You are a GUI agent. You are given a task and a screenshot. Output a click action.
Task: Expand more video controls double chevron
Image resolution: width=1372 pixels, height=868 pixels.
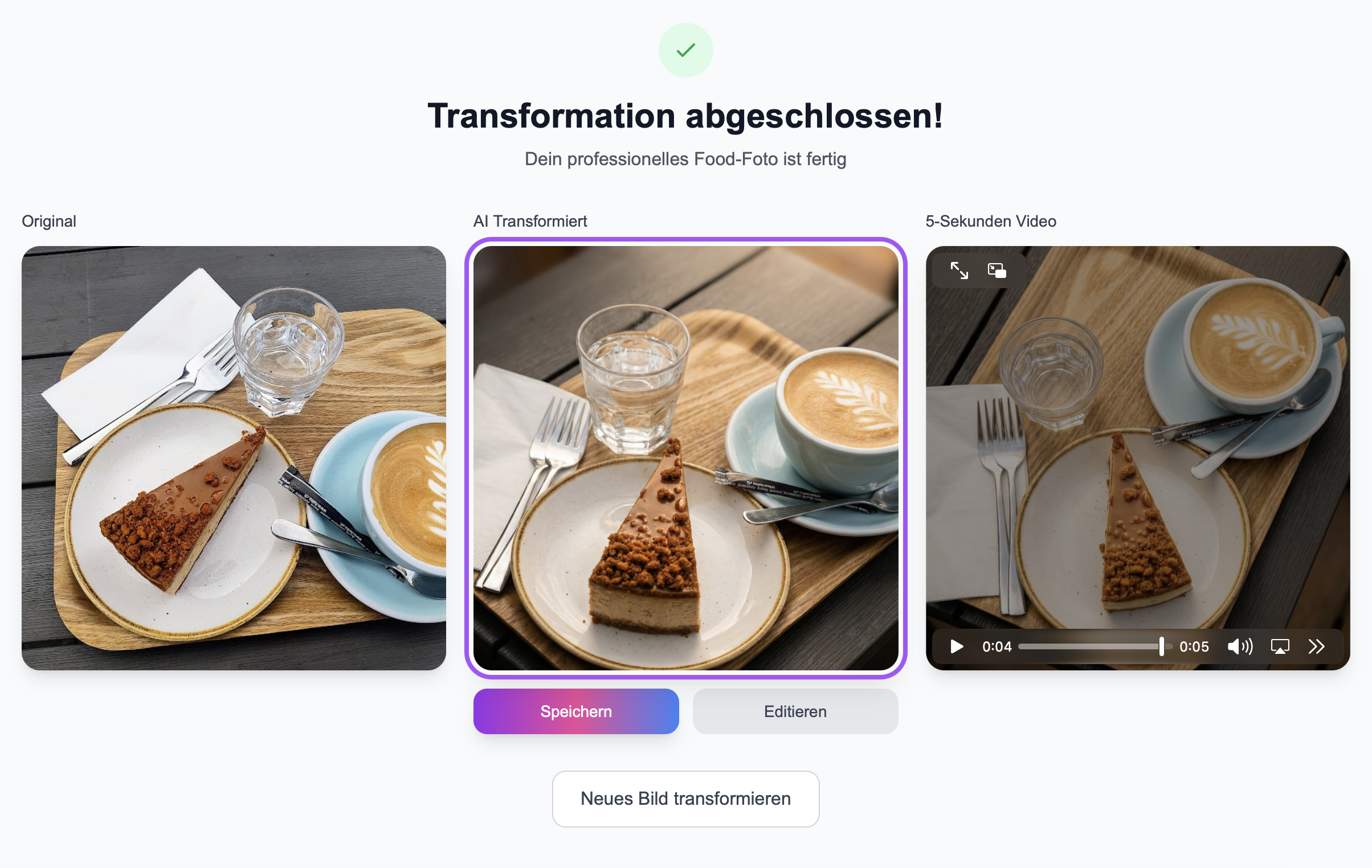click(1316, 646)
